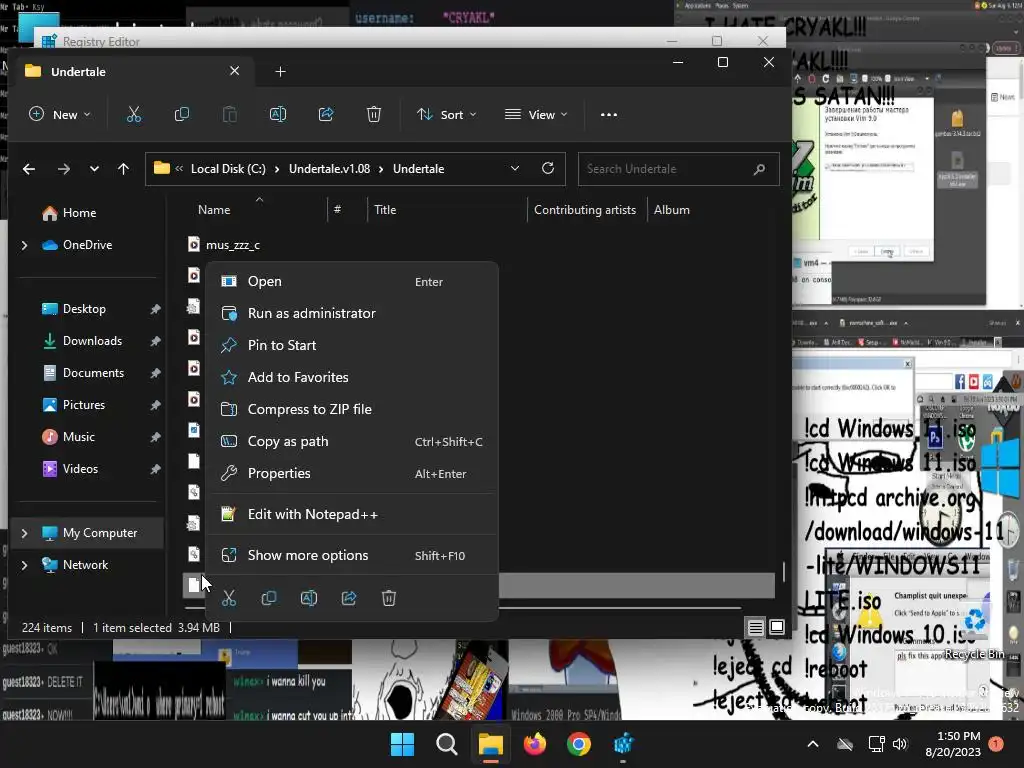Select Add to Favorites
Screen dimensions: 1024x768
(352, 377)
